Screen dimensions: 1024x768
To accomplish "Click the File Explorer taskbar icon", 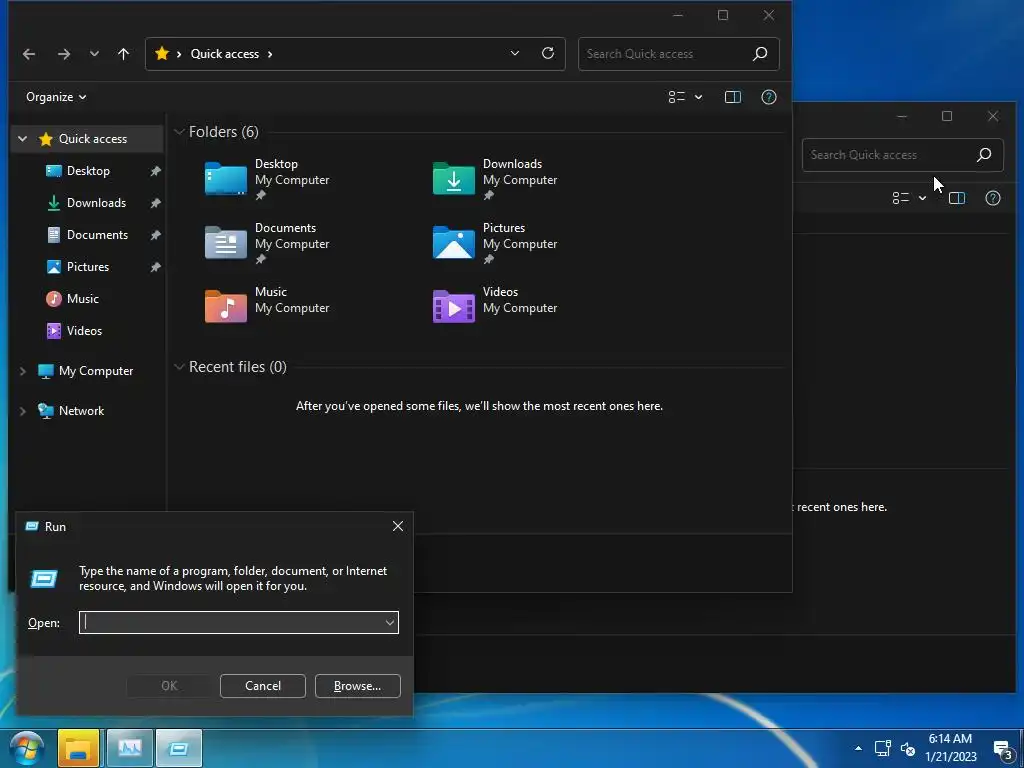I will [x=78, y=748].
